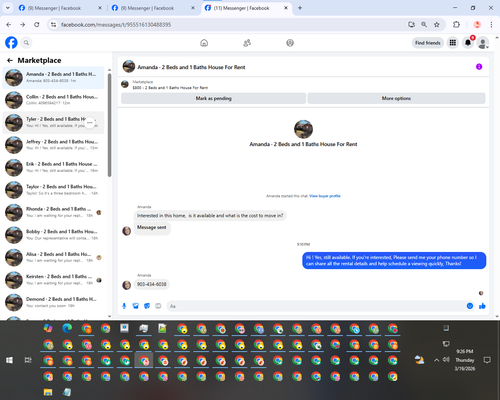This screenshot has height=400, width=500.
Task: Reload the page
Action: [x=37, y=24]
